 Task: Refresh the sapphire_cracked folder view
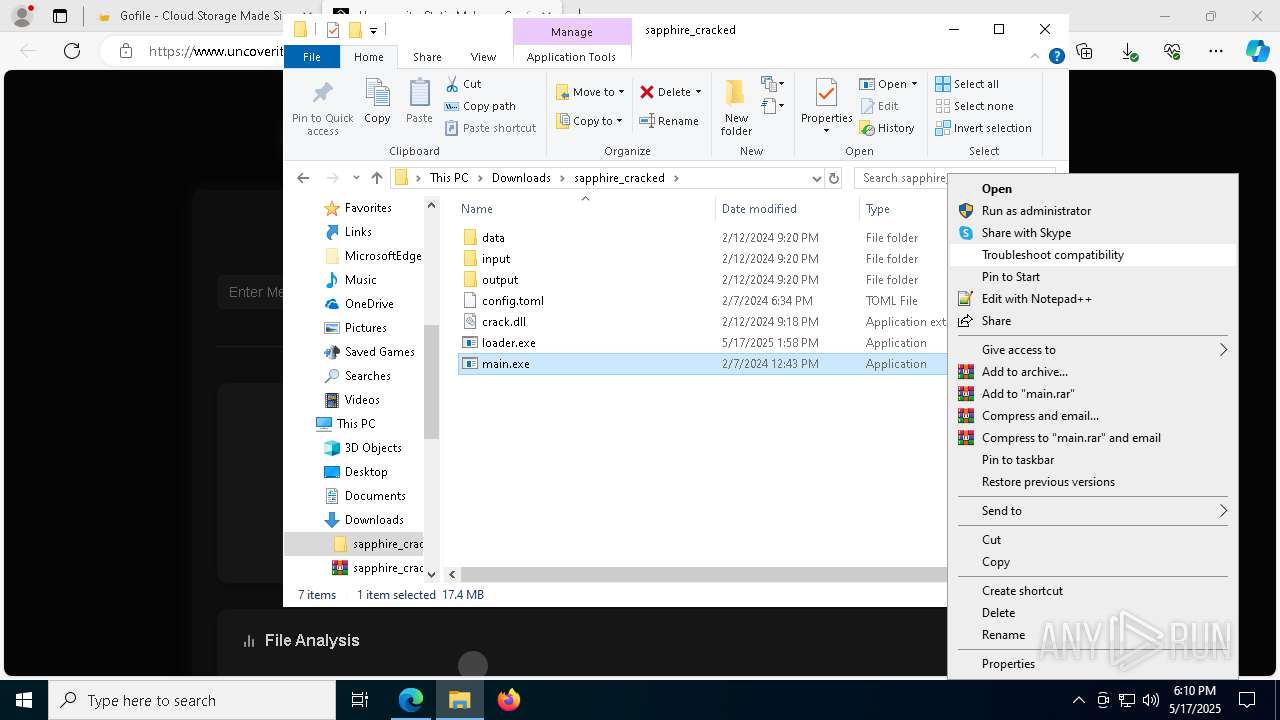[x=834, y=178]
